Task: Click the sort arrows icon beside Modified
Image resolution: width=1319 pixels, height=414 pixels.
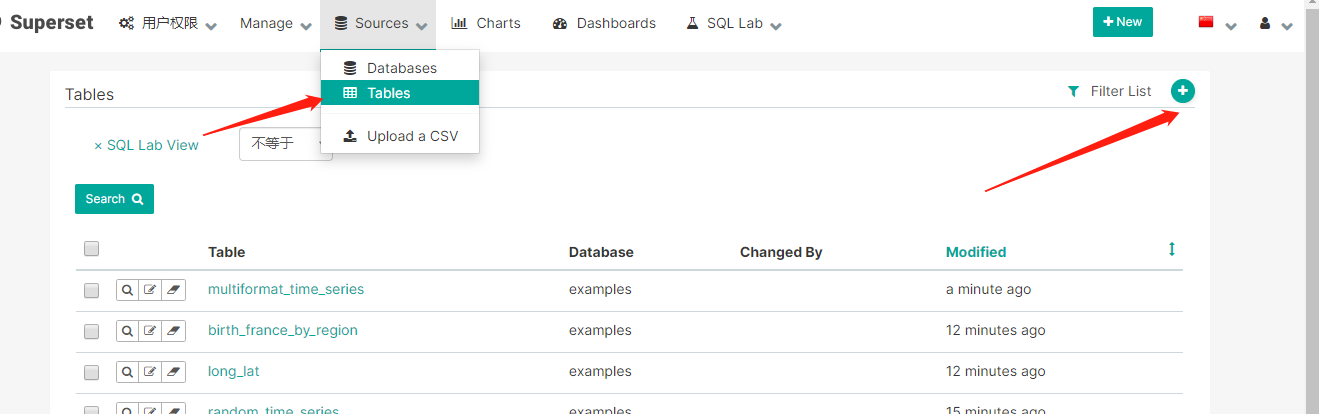Action: pos(1172,250)
